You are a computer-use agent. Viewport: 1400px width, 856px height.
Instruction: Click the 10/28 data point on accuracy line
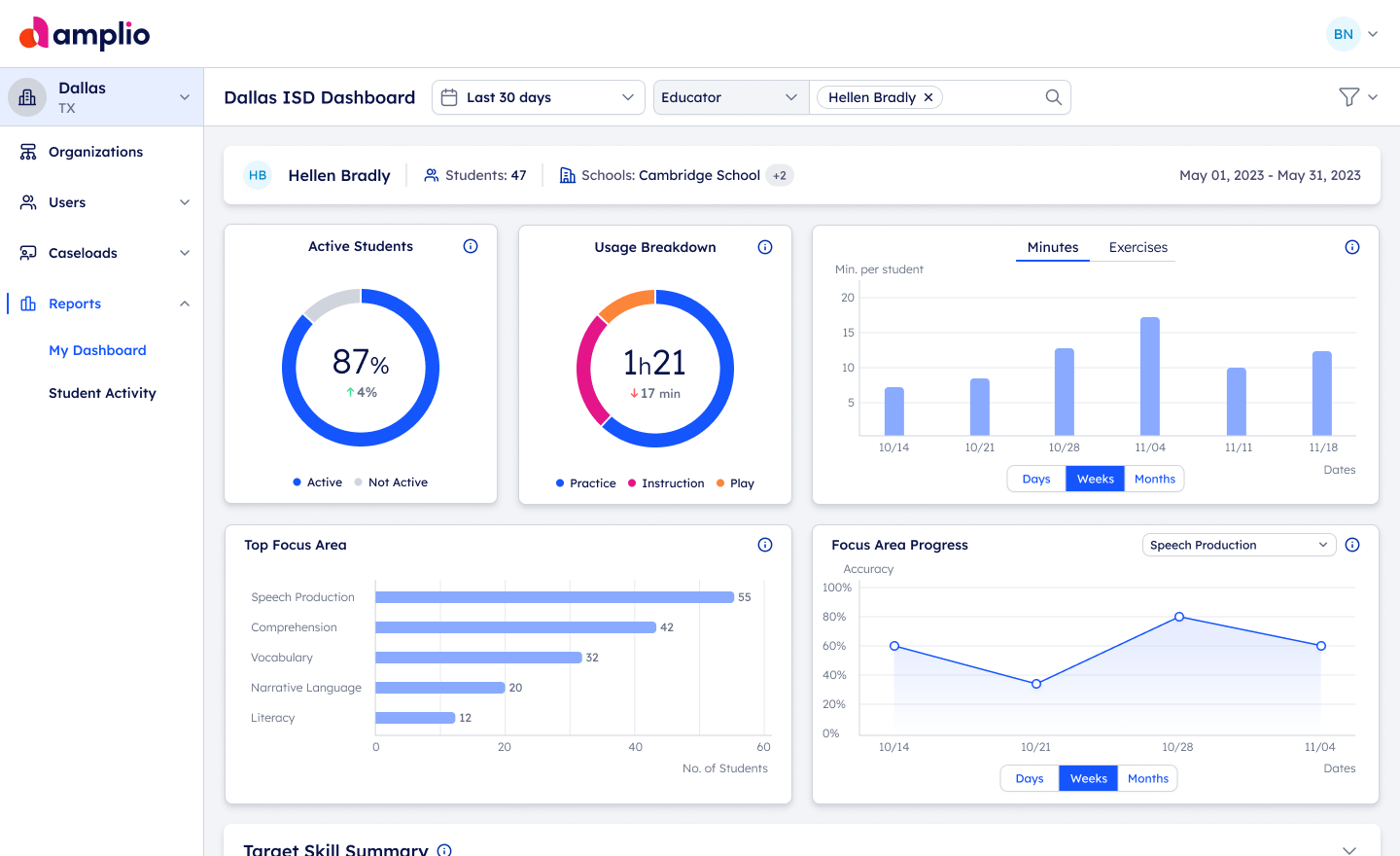pos(1179,617)
